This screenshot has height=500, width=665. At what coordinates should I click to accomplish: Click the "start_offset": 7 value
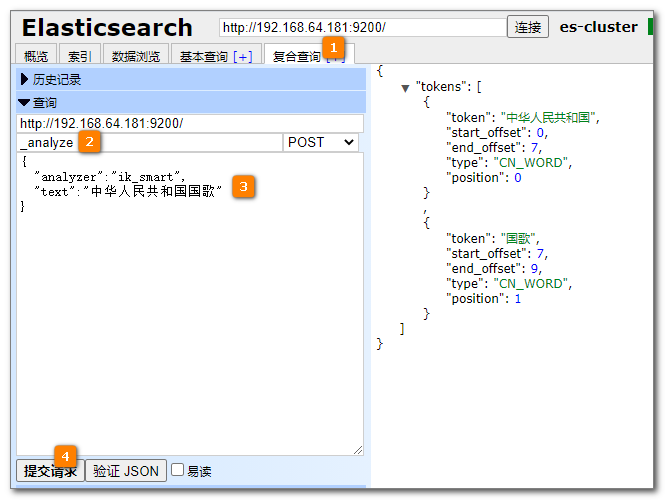click(x=540, y=254)
